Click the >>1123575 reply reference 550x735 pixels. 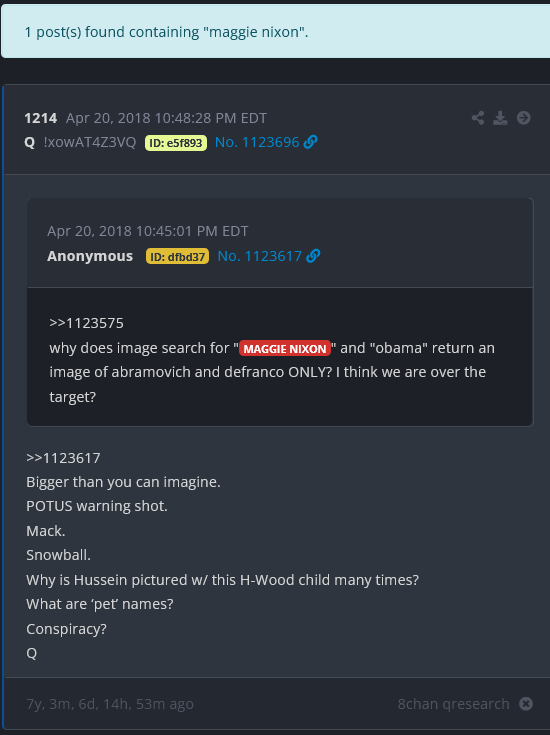click(86, 323)
